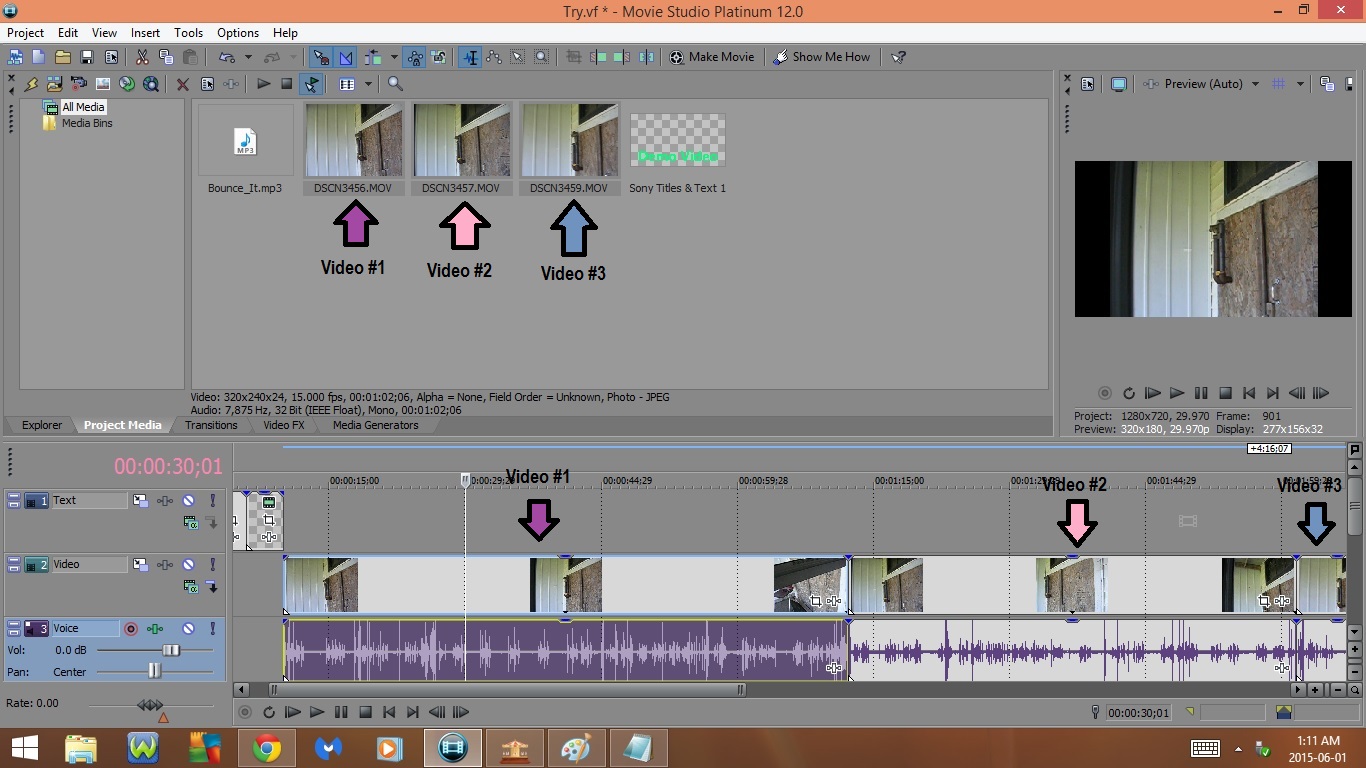The image size is (1366, 768).
Task: Click the Undo arrow icon
Action: point(227,57)
